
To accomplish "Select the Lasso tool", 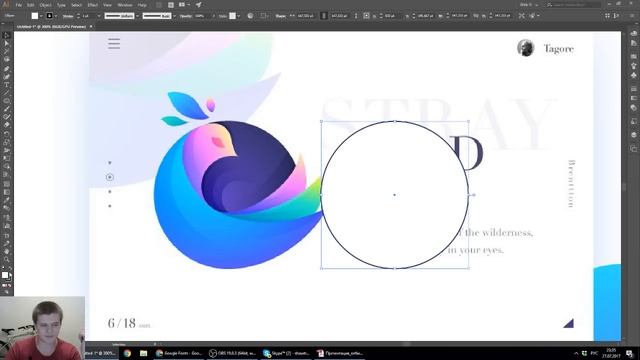I will tap(6, 60).
